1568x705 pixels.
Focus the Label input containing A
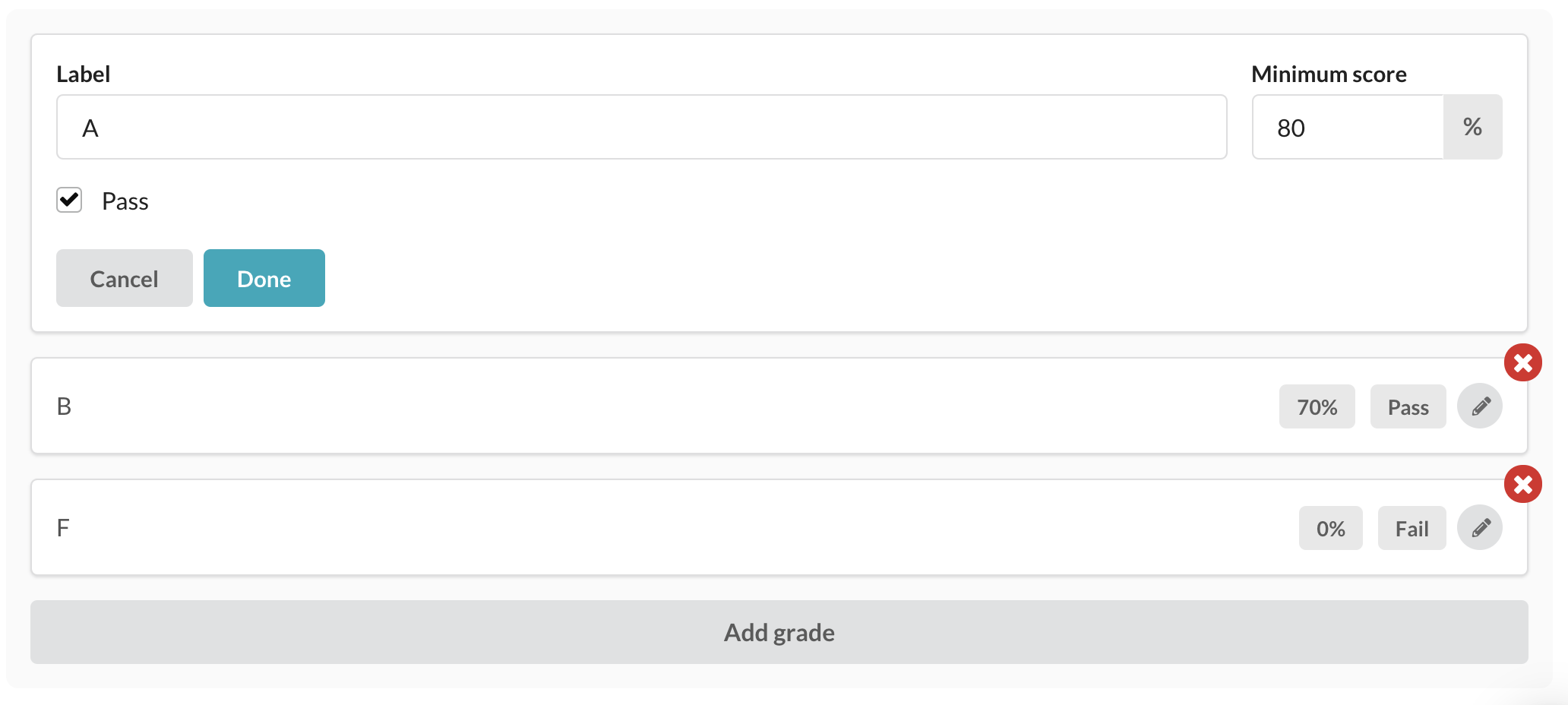click(642, 127)
